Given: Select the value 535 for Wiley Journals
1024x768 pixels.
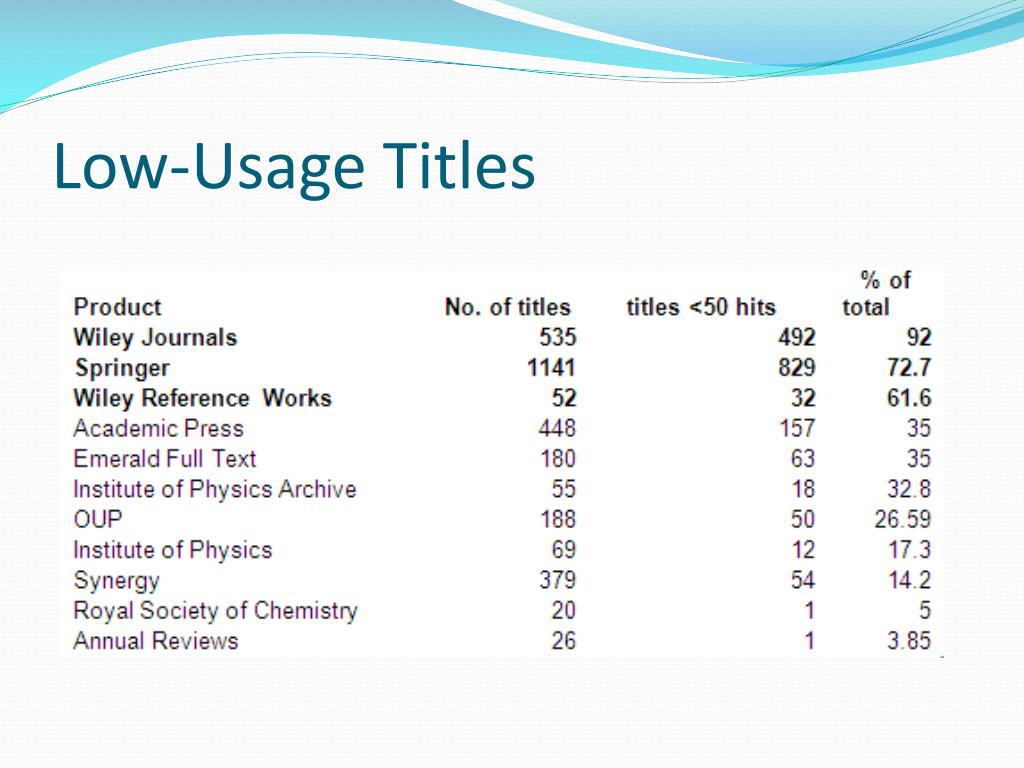Looking at the screenshot, I should 558,338.
